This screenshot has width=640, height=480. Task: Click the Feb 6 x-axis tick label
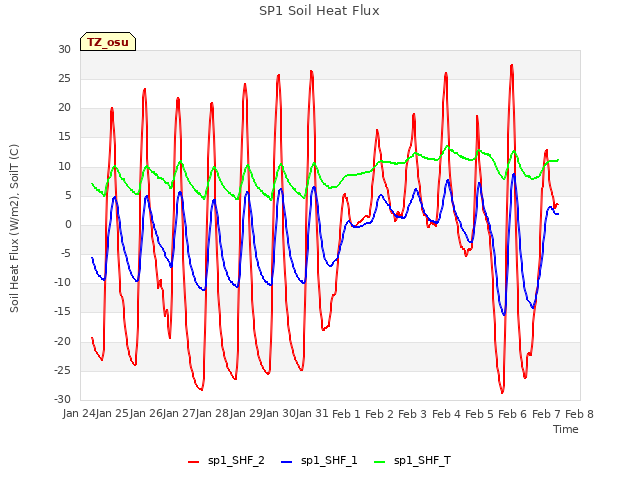[x=513, y=414]
